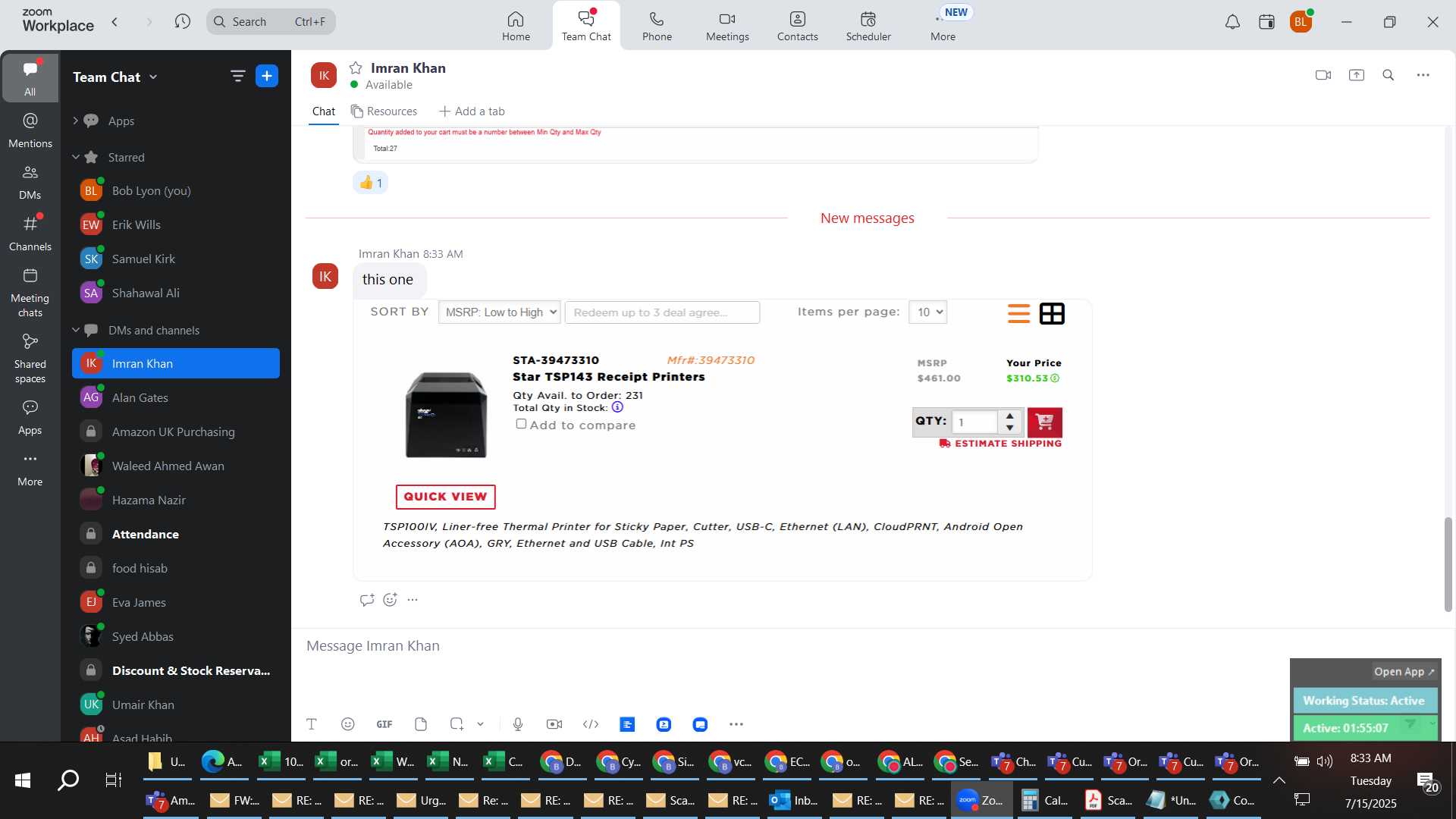Viewport: 1456px width, 819px height.
Task: Open GIF picker in composer
Action: pos(384,724)
